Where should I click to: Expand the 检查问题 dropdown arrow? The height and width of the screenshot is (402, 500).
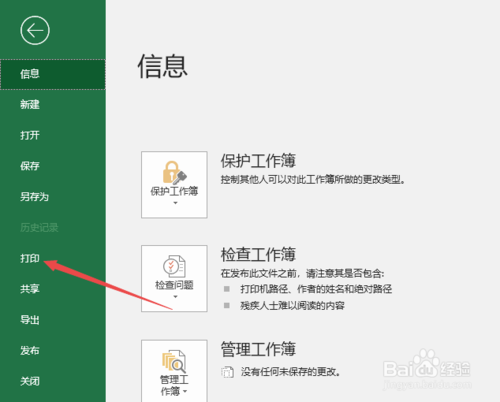pos(175,297)
